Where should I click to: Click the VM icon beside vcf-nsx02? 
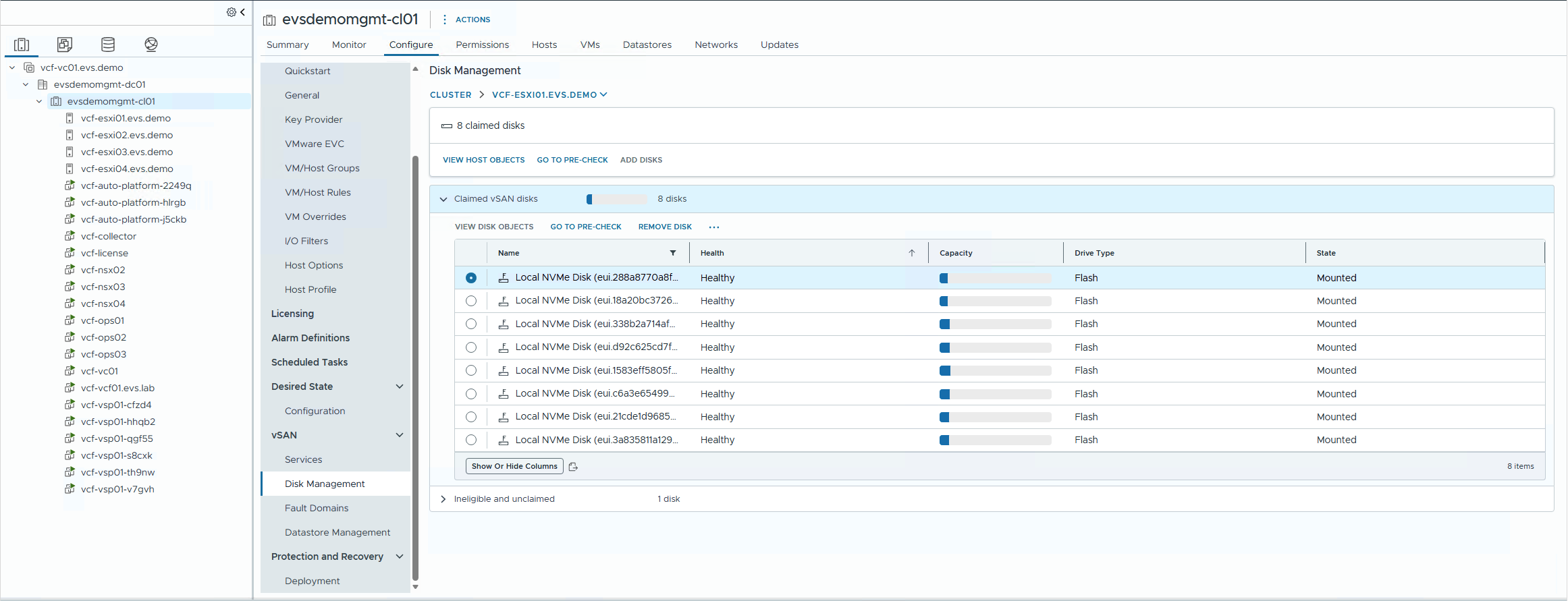(x=70, y=270)
